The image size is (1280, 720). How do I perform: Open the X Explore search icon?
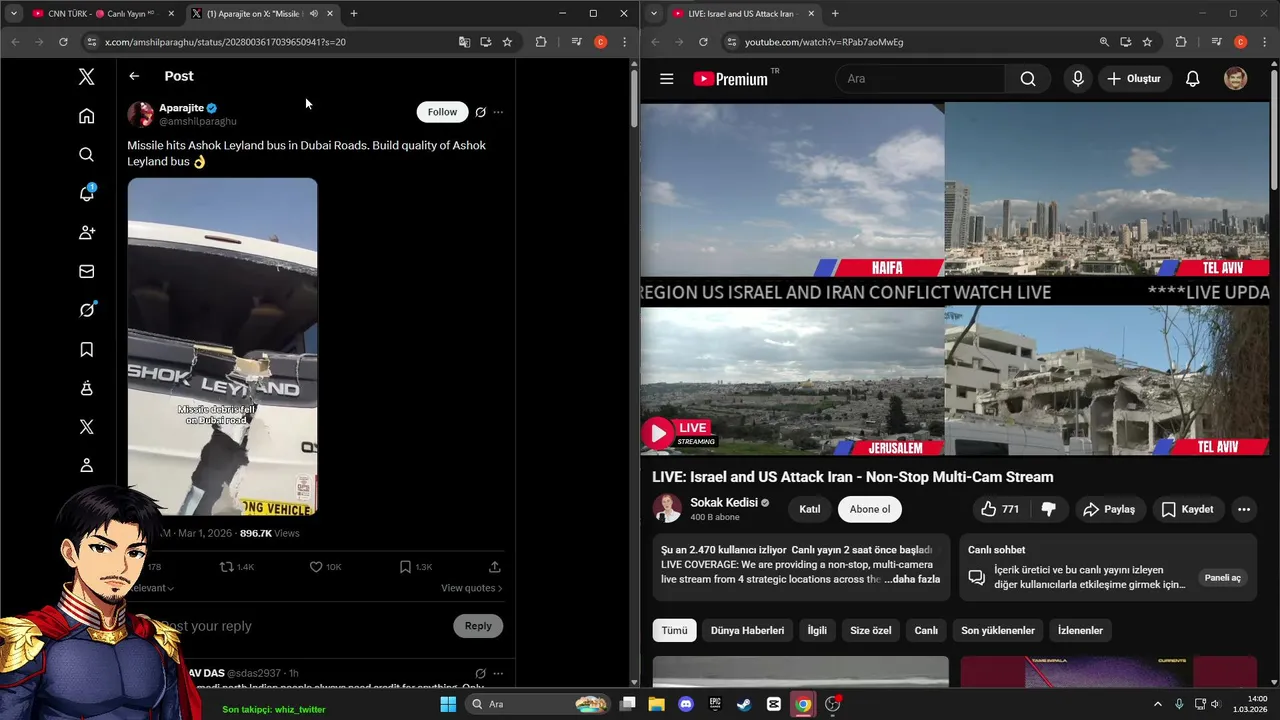click(x=87, y=154)
